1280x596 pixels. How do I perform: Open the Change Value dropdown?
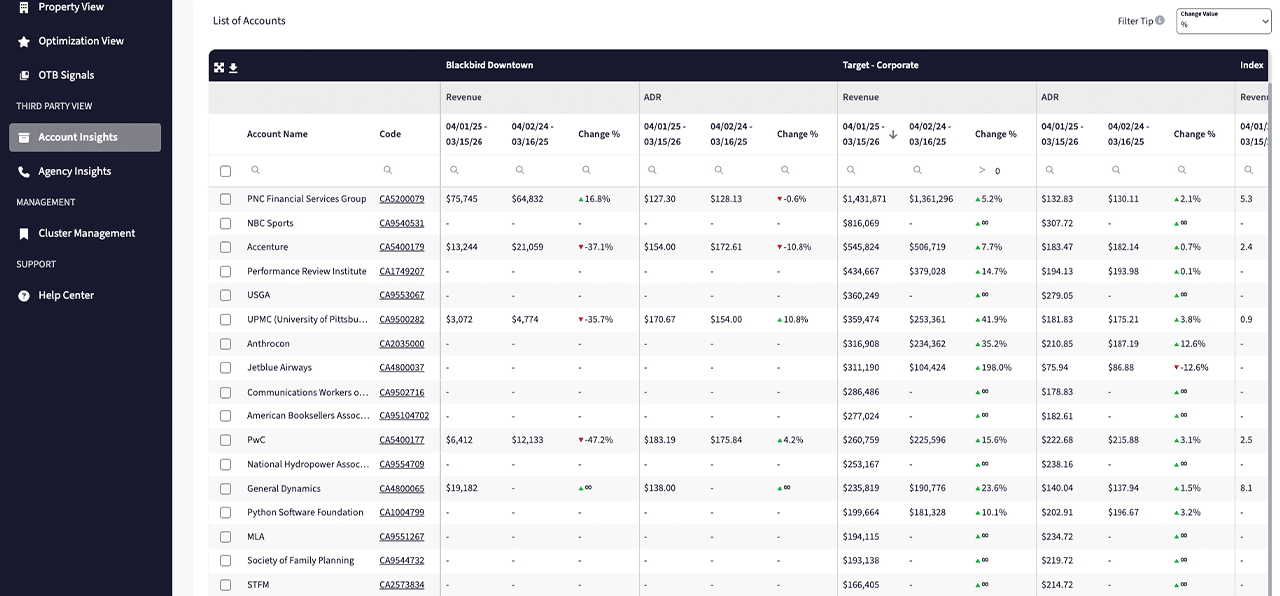click(1223, 21)
